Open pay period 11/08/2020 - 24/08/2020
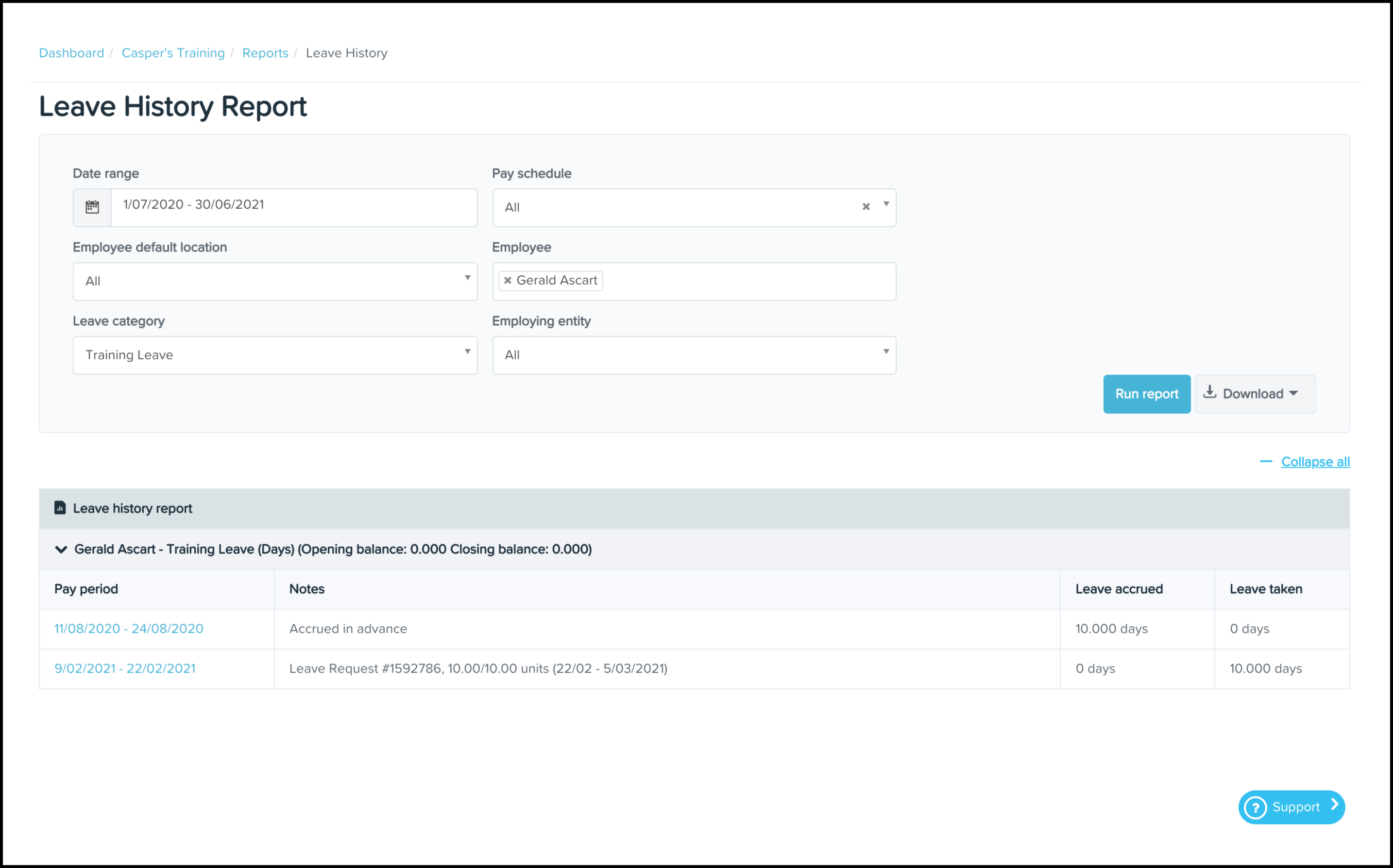The width and height of the screenshot is (1393, 868). (129, 629)
